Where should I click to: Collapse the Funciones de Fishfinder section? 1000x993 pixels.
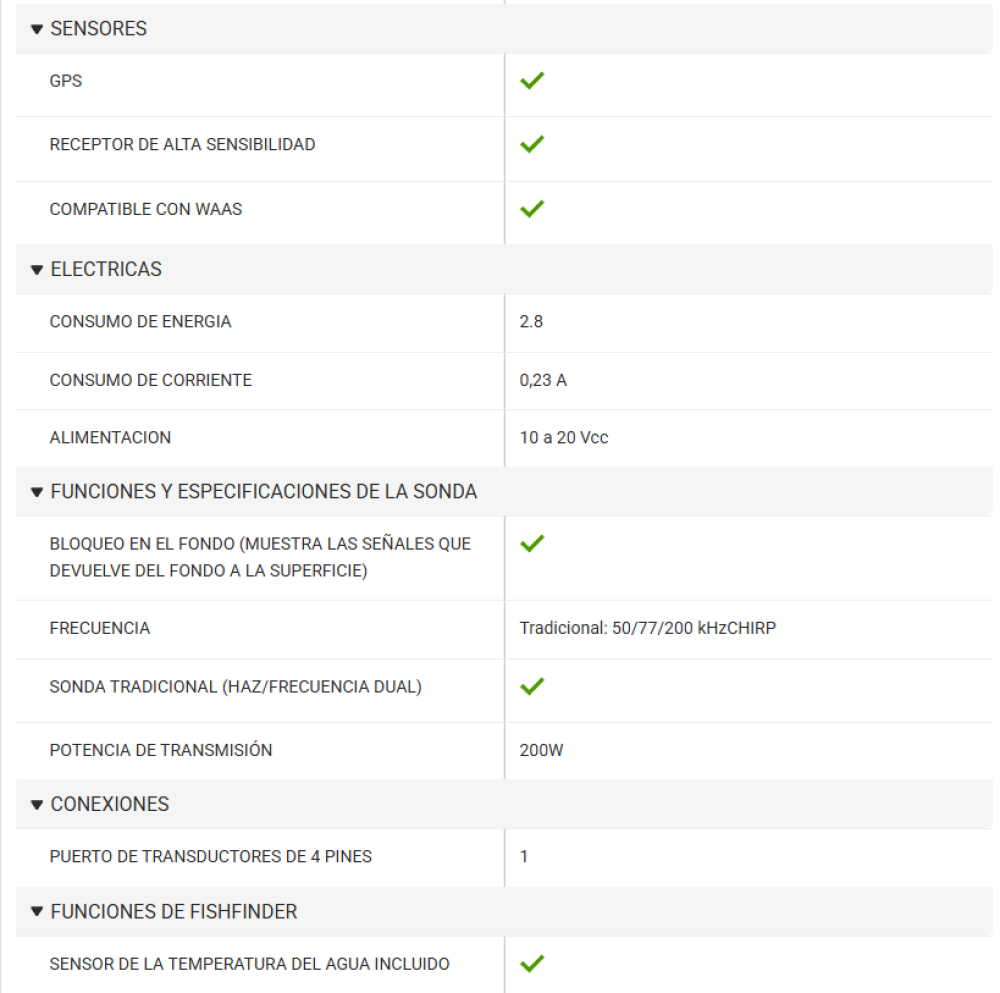click(x=38, y=912)
